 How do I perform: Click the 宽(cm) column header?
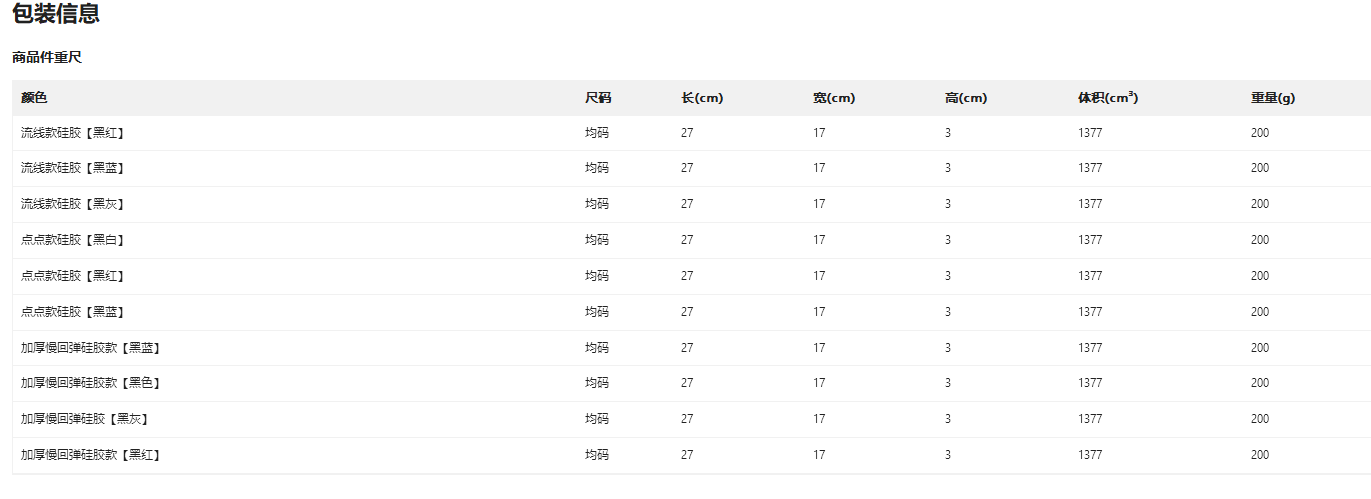834,98
